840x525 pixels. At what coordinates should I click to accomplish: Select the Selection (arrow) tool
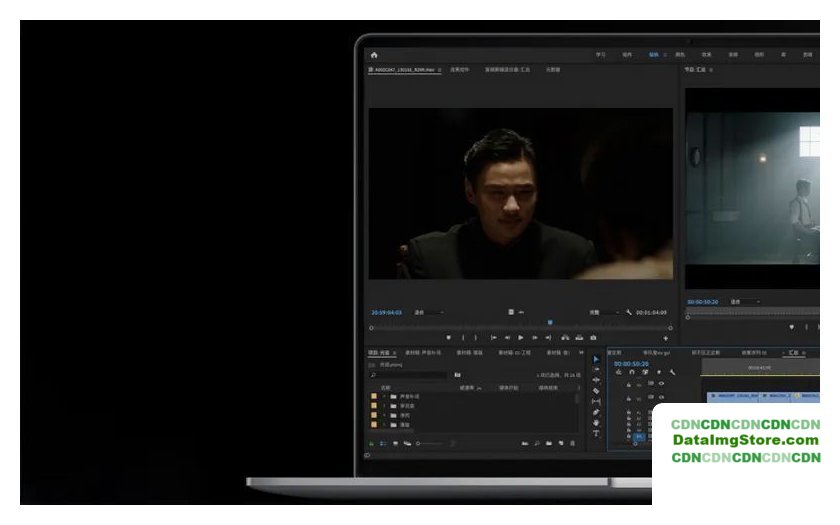point(596,359)
